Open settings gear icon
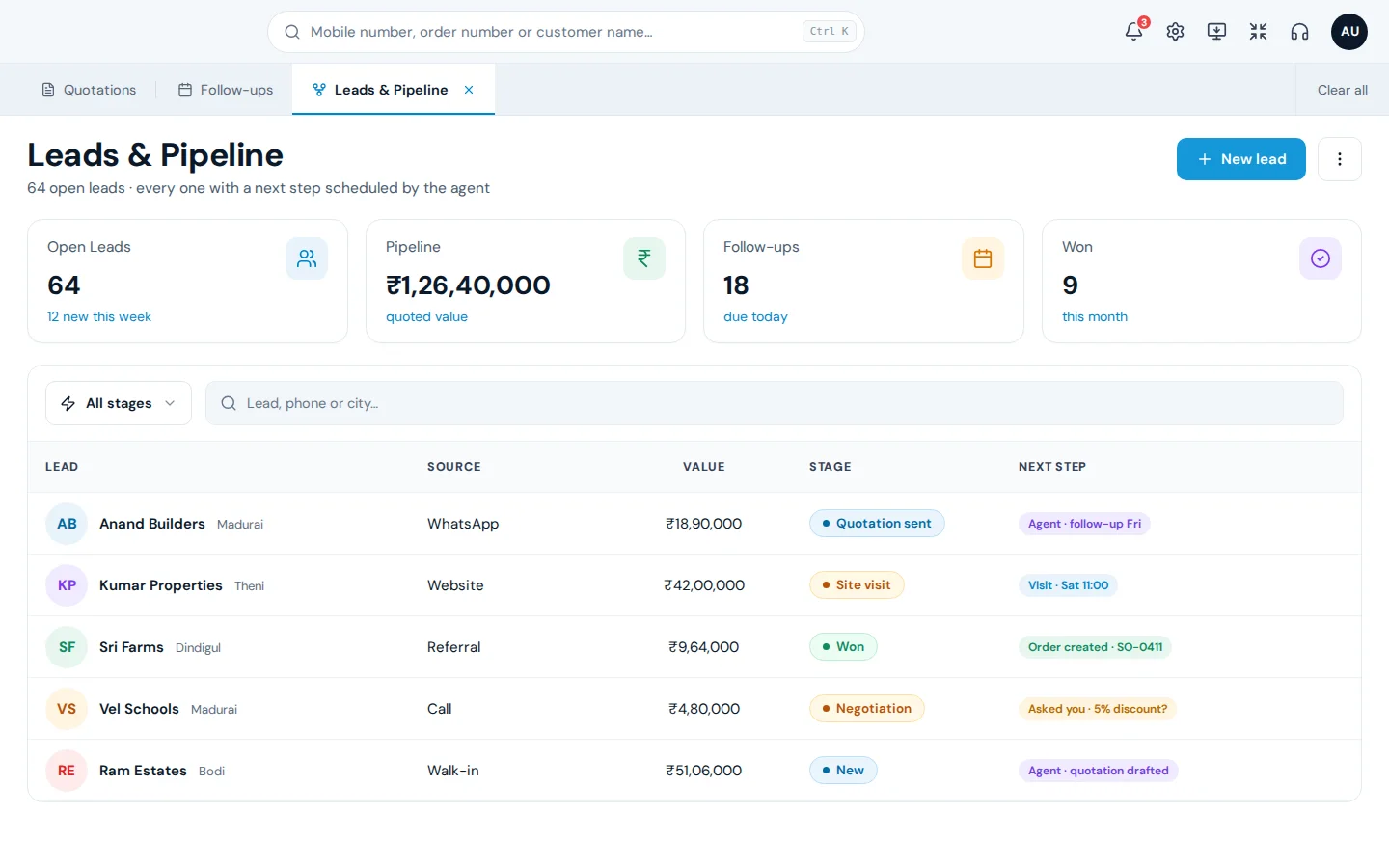 pyautogui.click(x=1175, y=32)
